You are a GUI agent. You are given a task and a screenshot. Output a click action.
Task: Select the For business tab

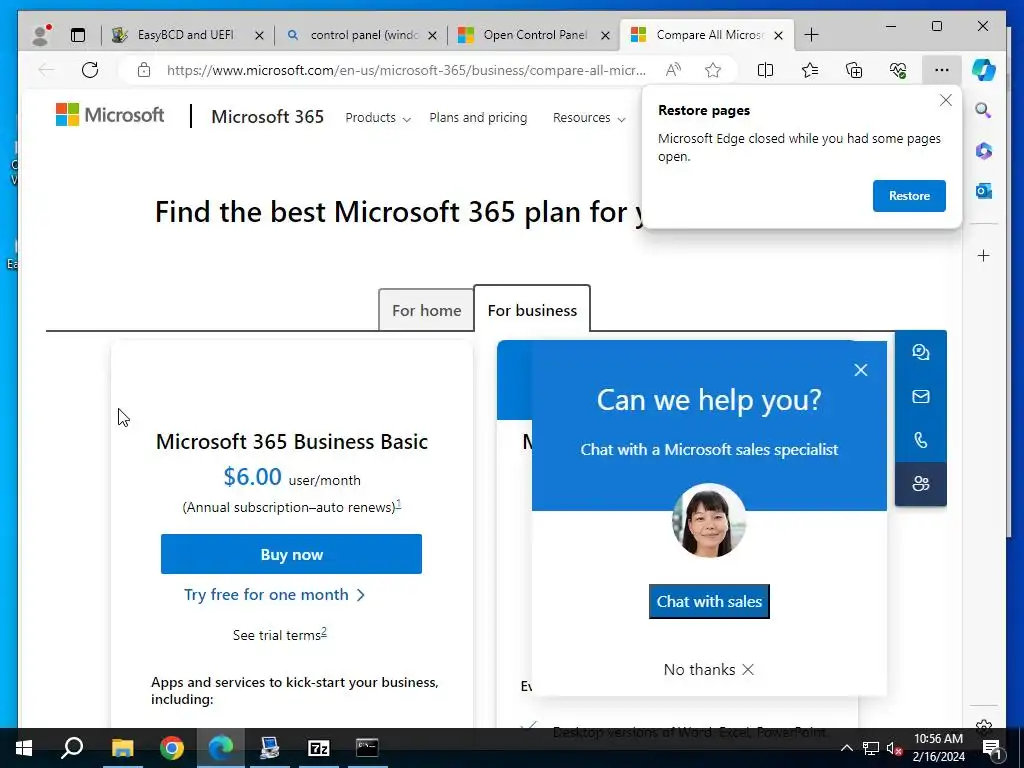click(532, 310)
